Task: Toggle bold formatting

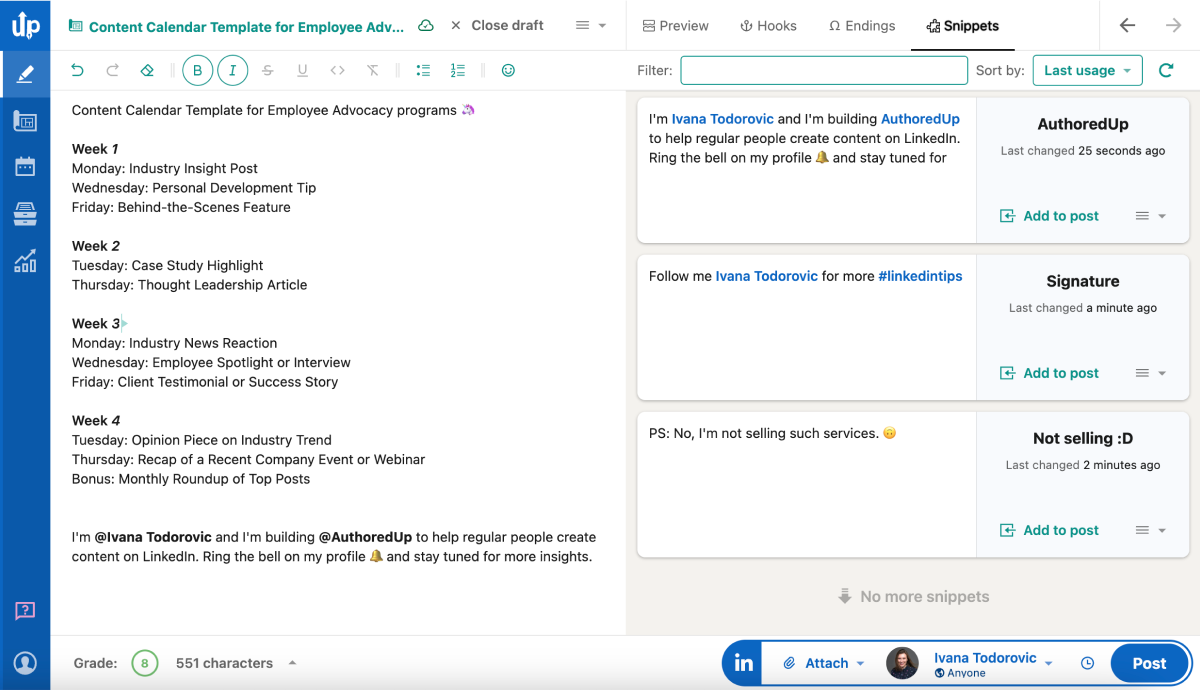Action: pyautogui.click(x=198, y=70)
